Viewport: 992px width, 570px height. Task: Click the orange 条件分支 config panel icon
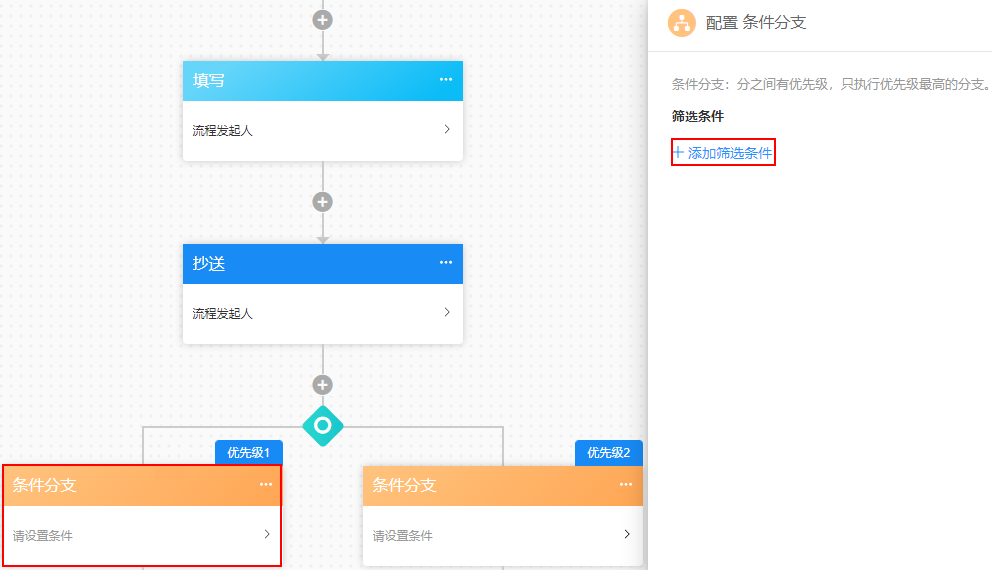(x=682, y=23)
